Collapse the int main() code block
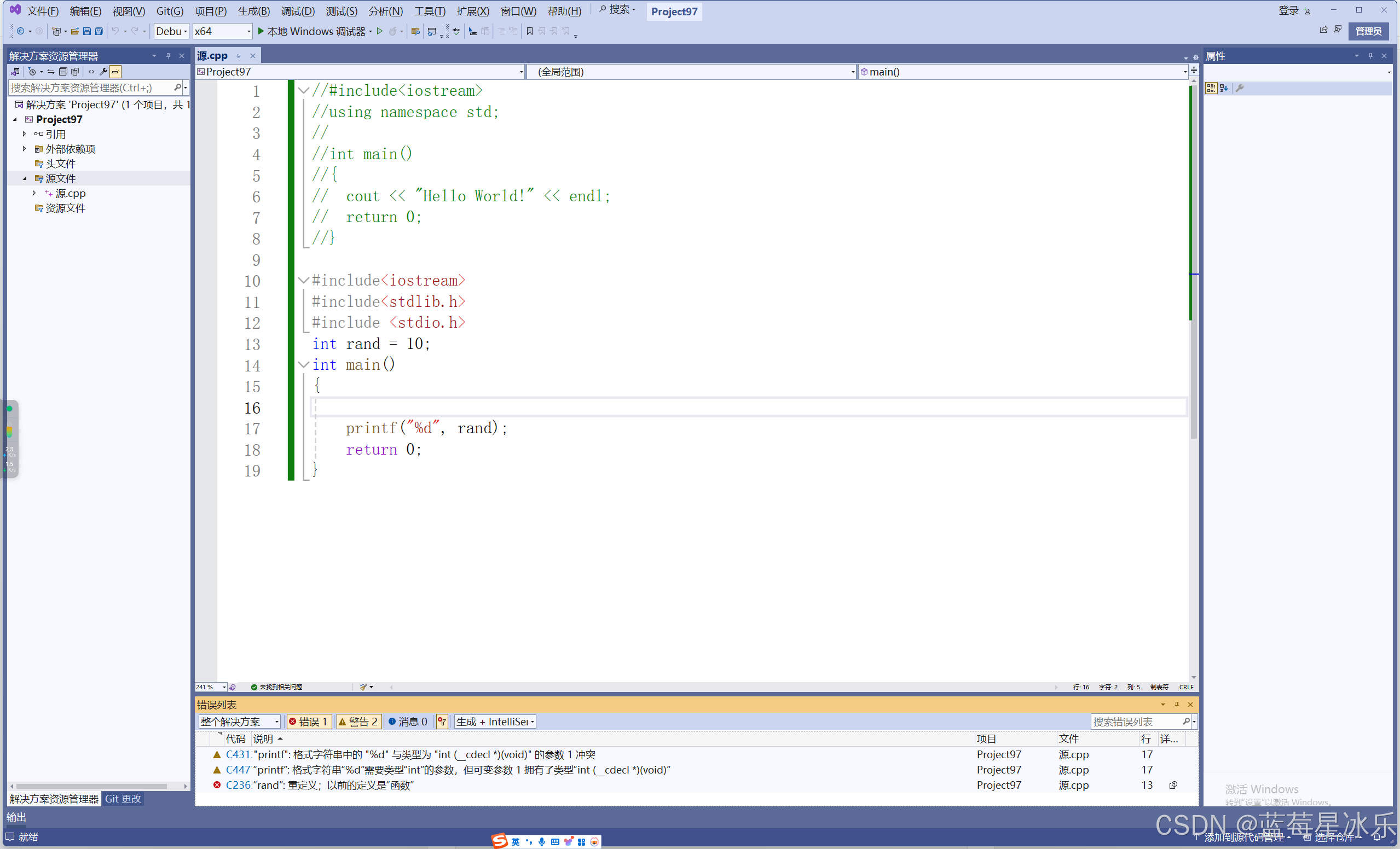The width and height of the screenshot is (1400, 849). point(303,364)
